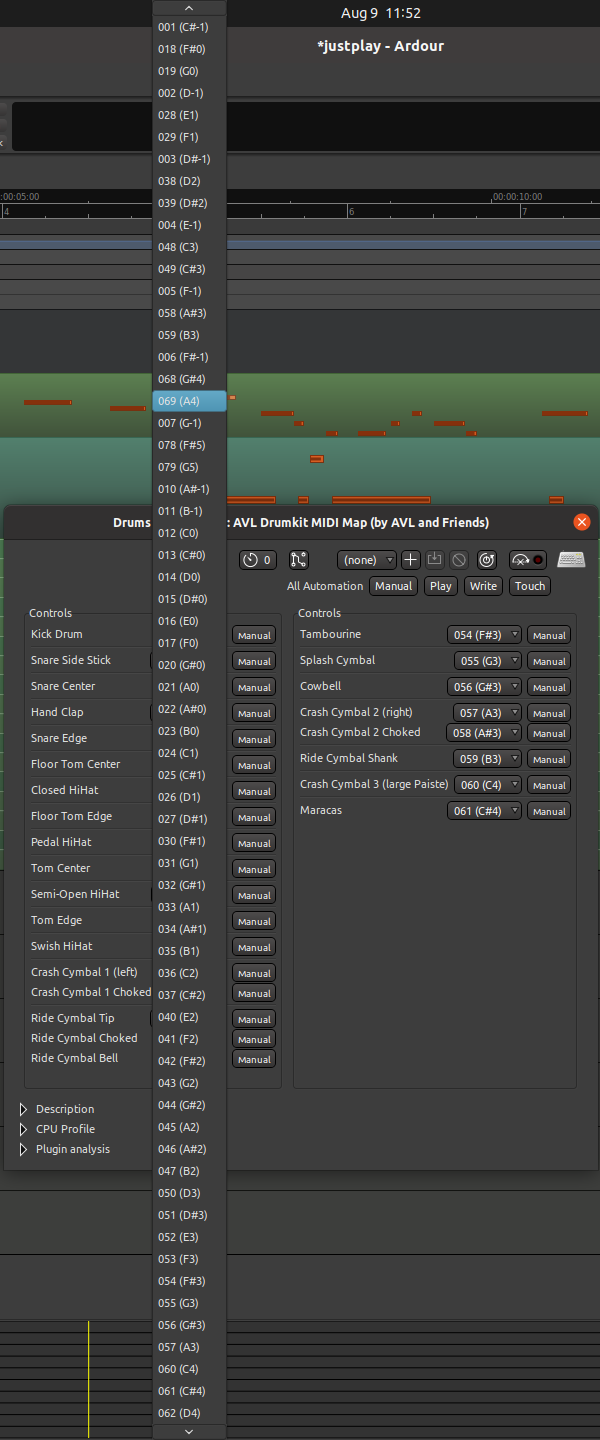The height and width of the screenshot is (1440, 600).
Task: Open the (none) preset dropdown
Action: point(366,560)
